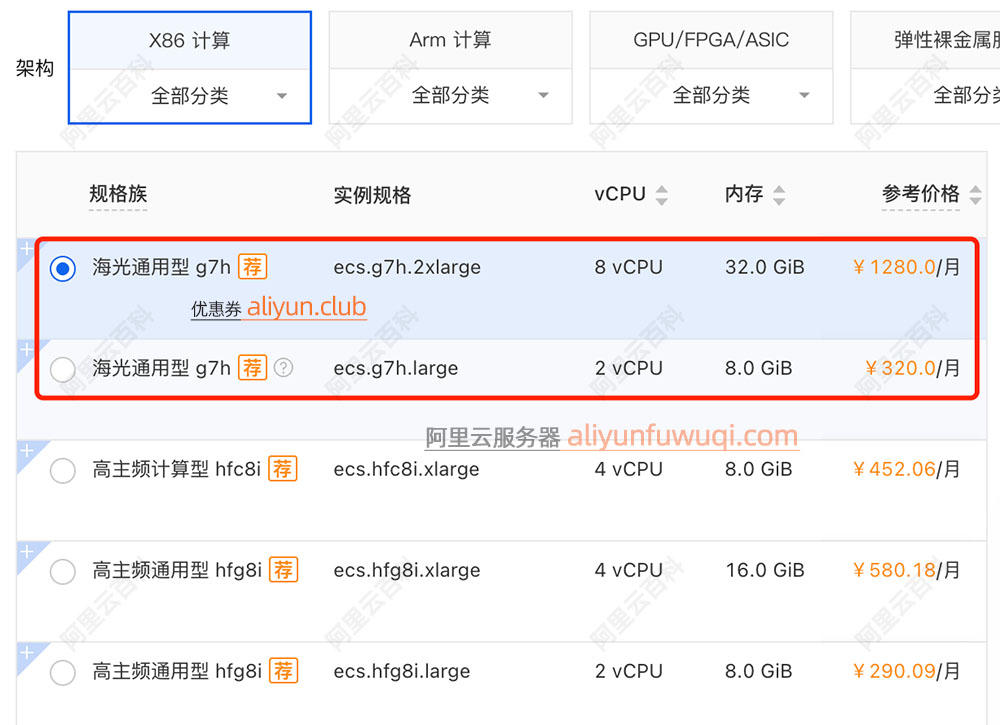The width and height of the screenshot is (1000, 725).
Task: Open 全部分类 dropdown under X86 计算
Action: click(x=190, y=96)
